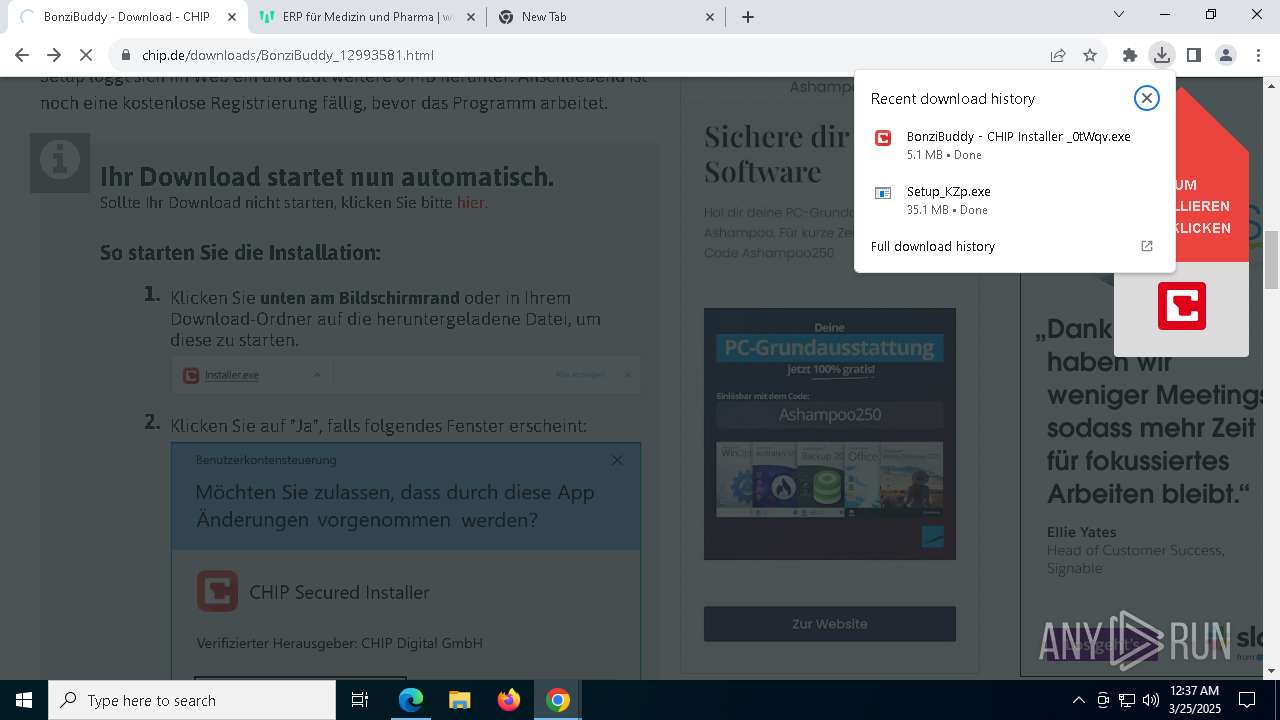Switch to ERP für Medizin und Pharma tab
1280x720 pixels.
tap(366, 17)
